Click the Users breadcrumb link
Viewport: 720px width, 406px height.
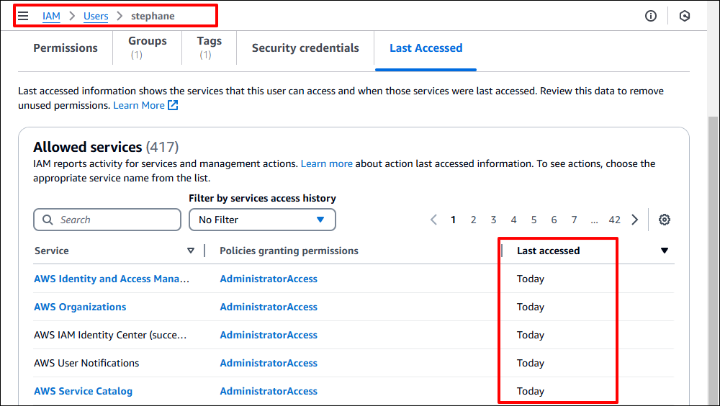pyautogui.click(x=96, y=16)
